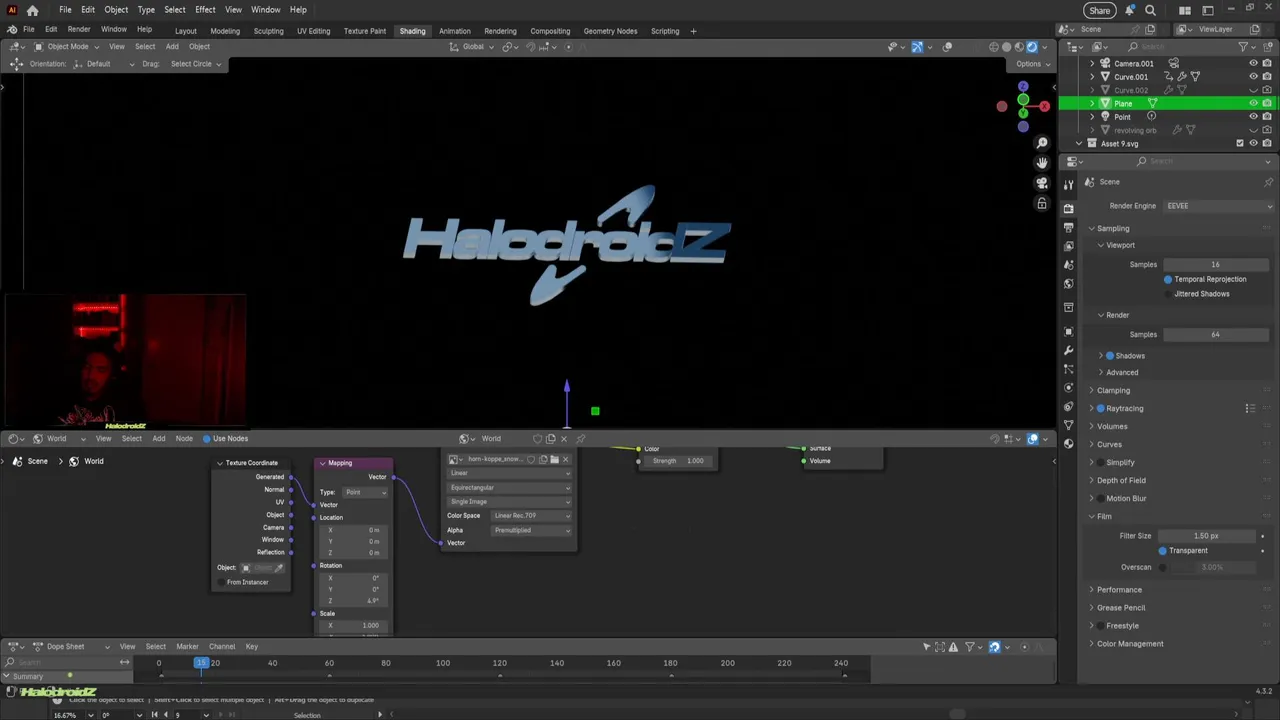Open Illustrator notifications bell

pos(1130,10)
